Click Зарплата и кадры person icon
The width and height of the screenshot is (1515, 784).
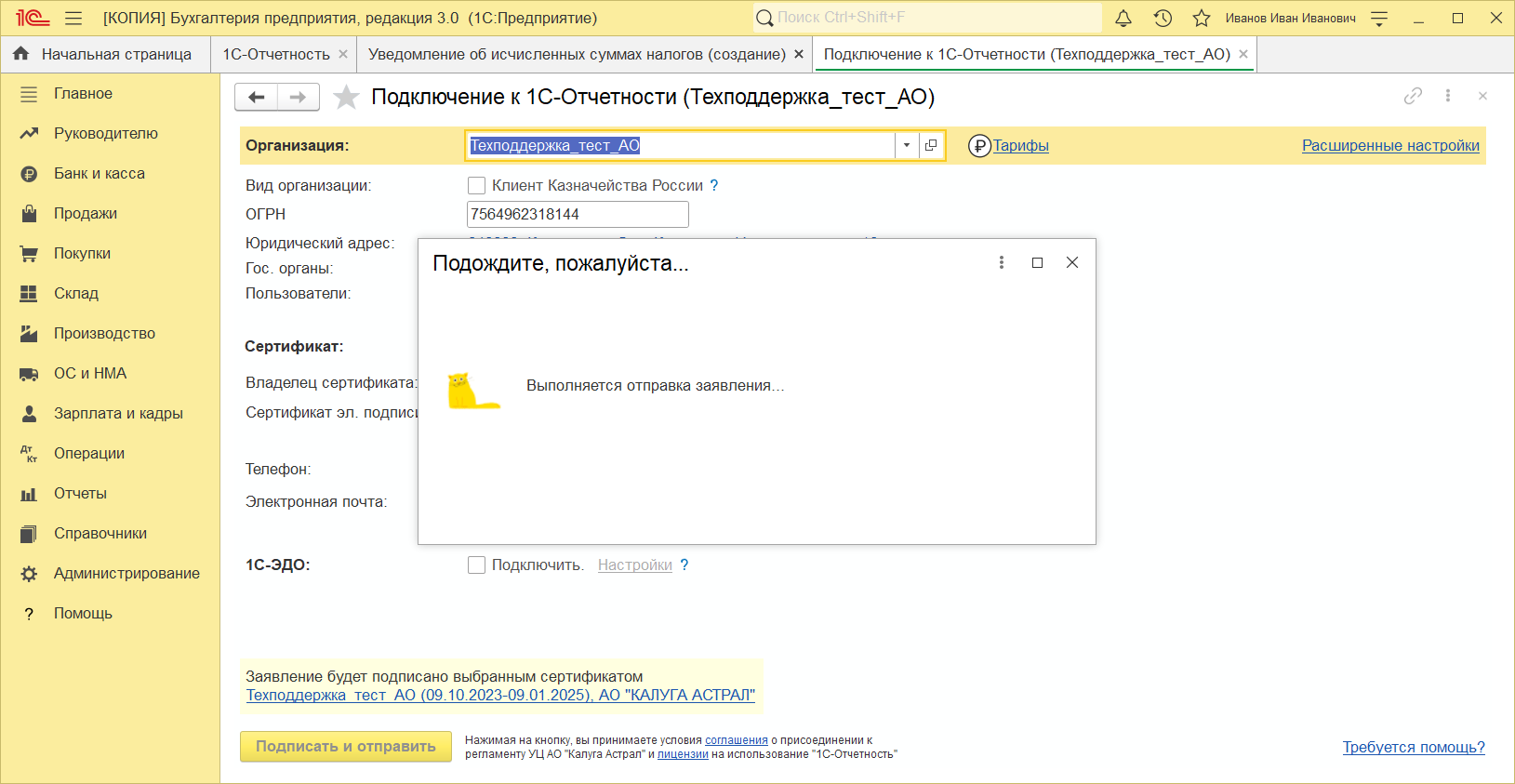(x=29, y=414)
